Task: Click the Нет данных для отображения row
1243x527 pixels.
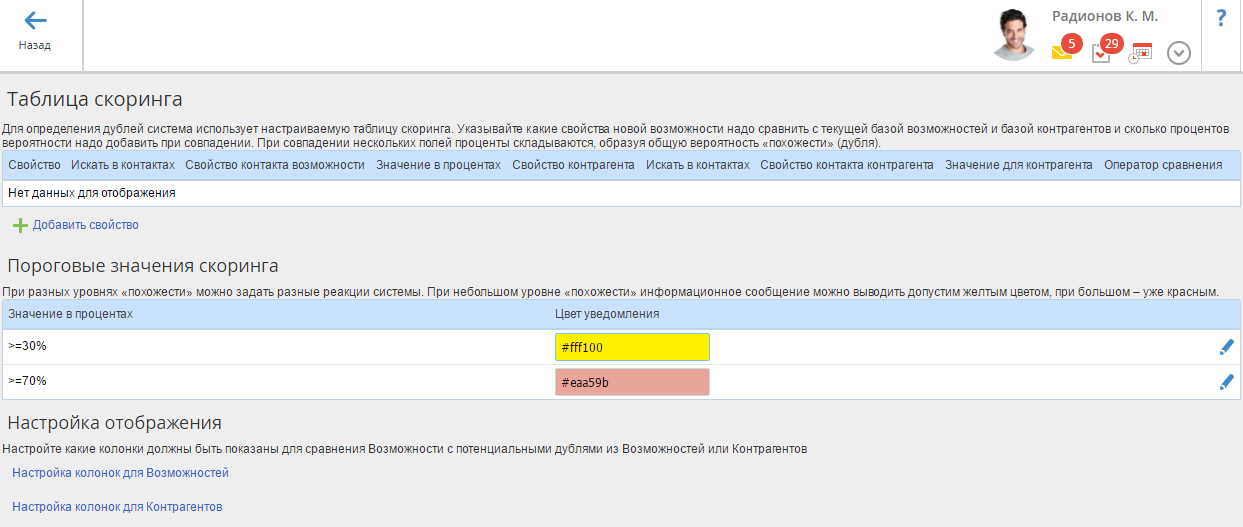Action: click(621, 193)
